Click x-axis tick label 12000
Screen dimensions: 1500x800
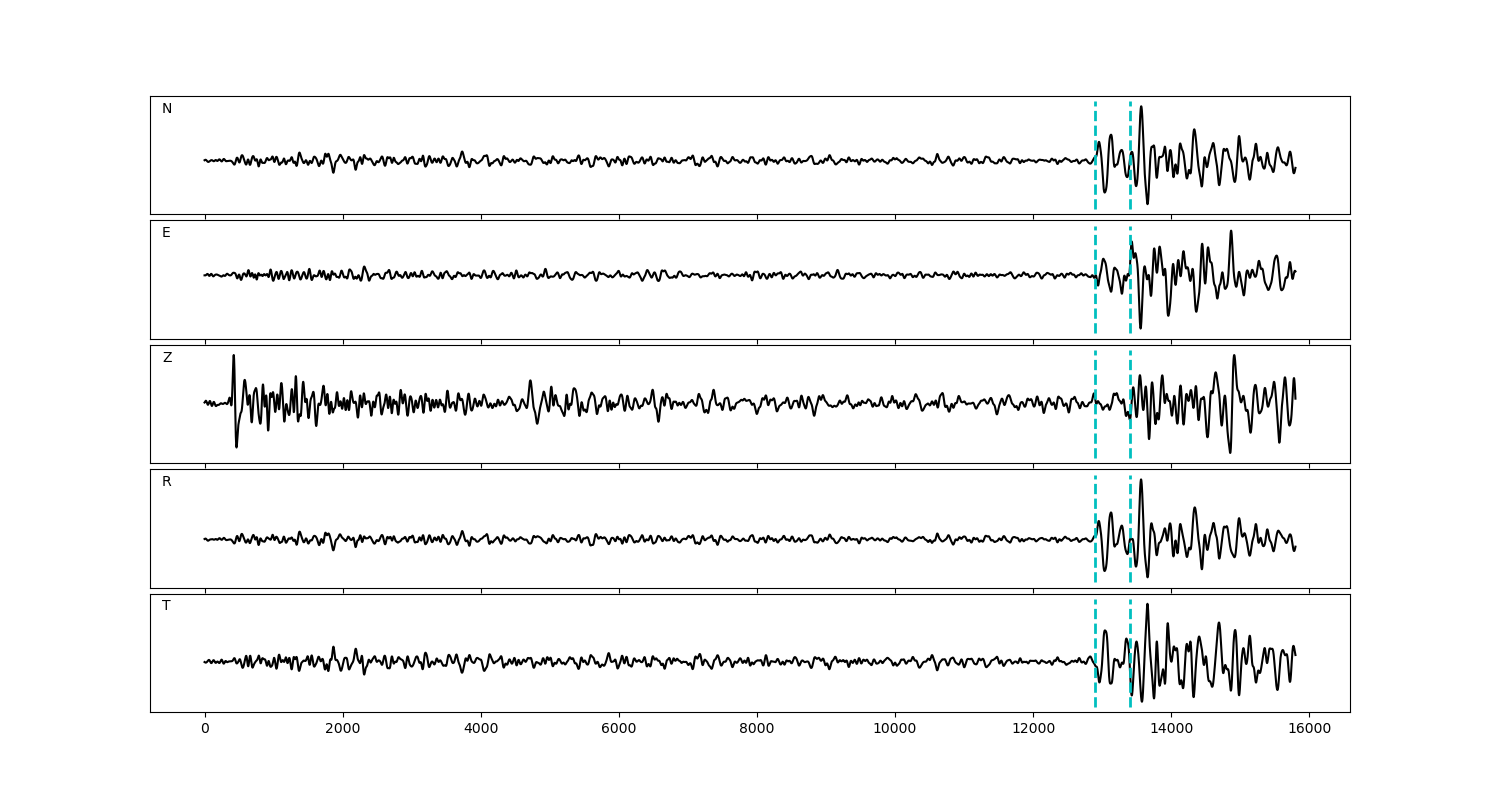pyautogui.click(x=1033, y=730)
